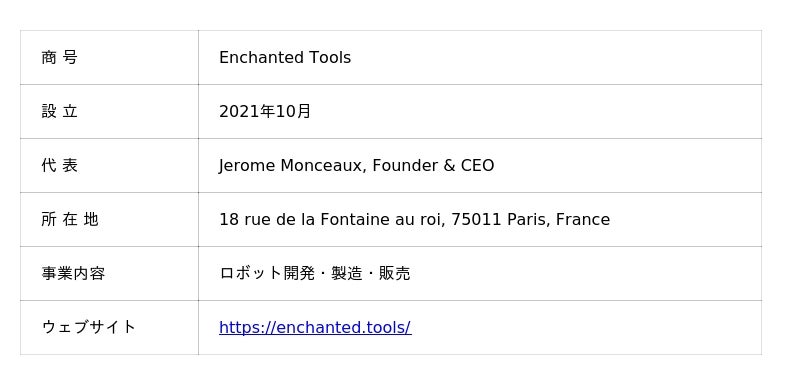Image resolution: width=800 pixels, height=385 pixels.
Task: Select the ロボット開発・製造・販売 text
Action: point(314,274)
